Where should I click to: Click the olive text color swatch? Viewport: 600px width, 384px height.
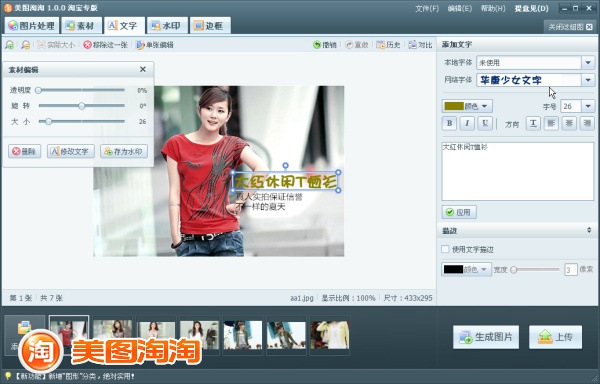click(454, 106)
